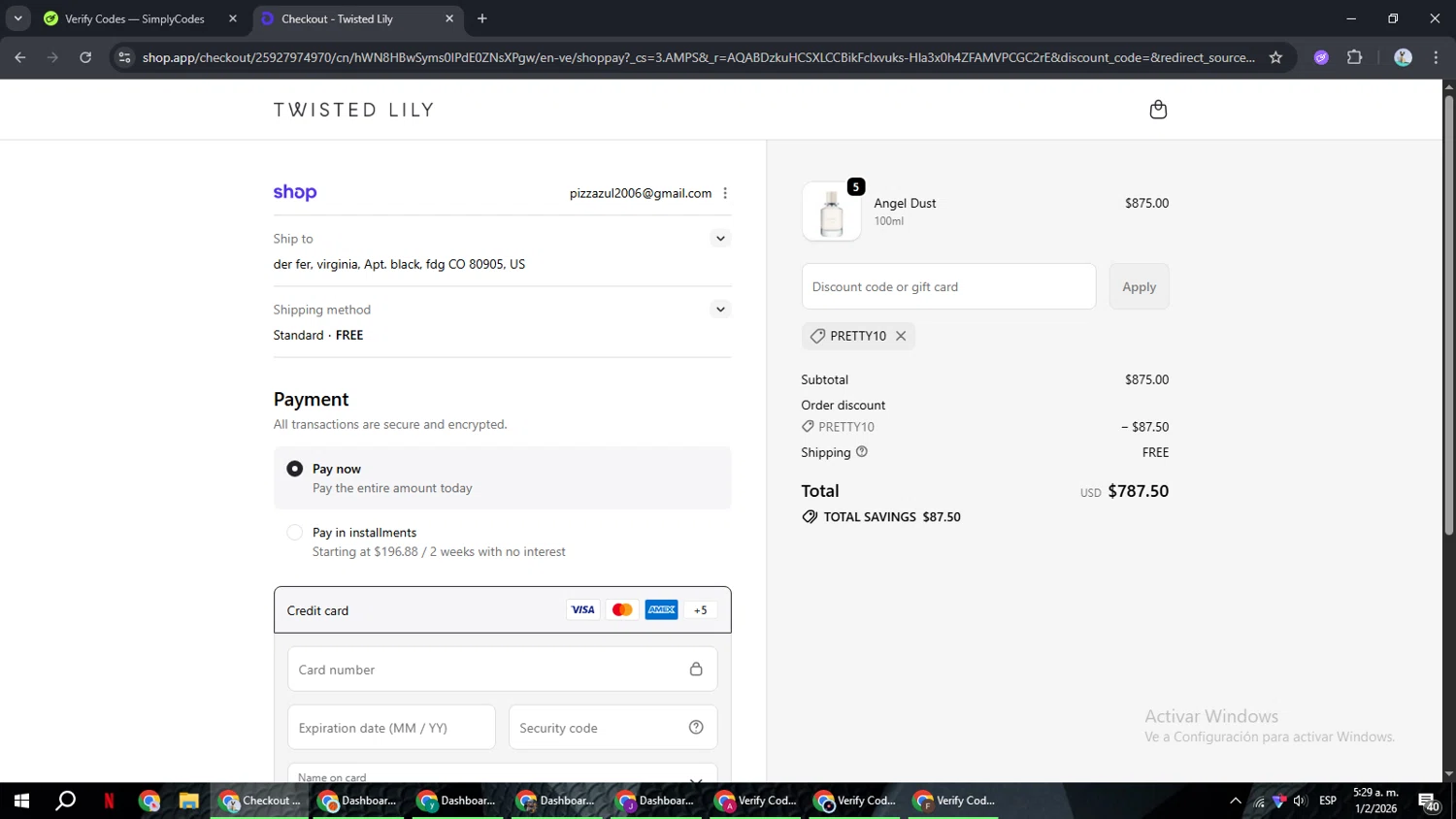1456x819 pixels.
Task: Open File Explorer from the taskbar
Action: click(x=188, y=801)
